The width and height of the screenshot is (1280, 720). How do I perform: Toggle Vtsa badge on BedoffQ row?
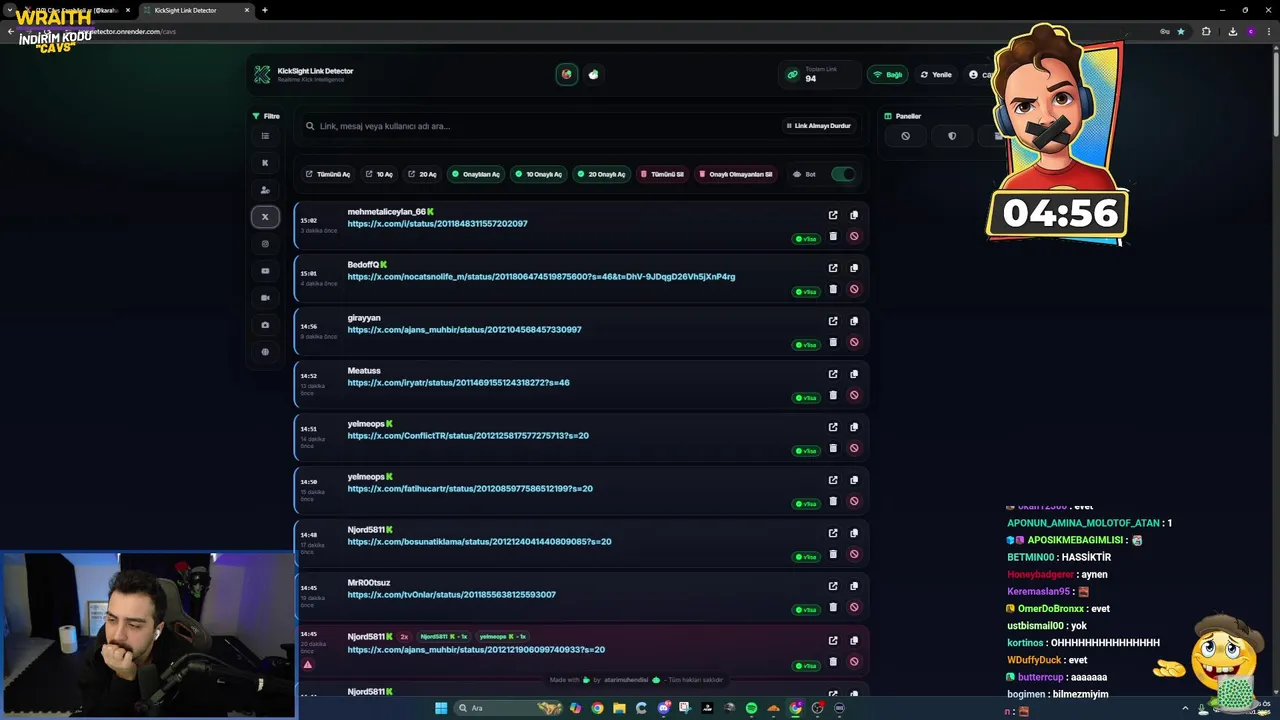(806, 292)
